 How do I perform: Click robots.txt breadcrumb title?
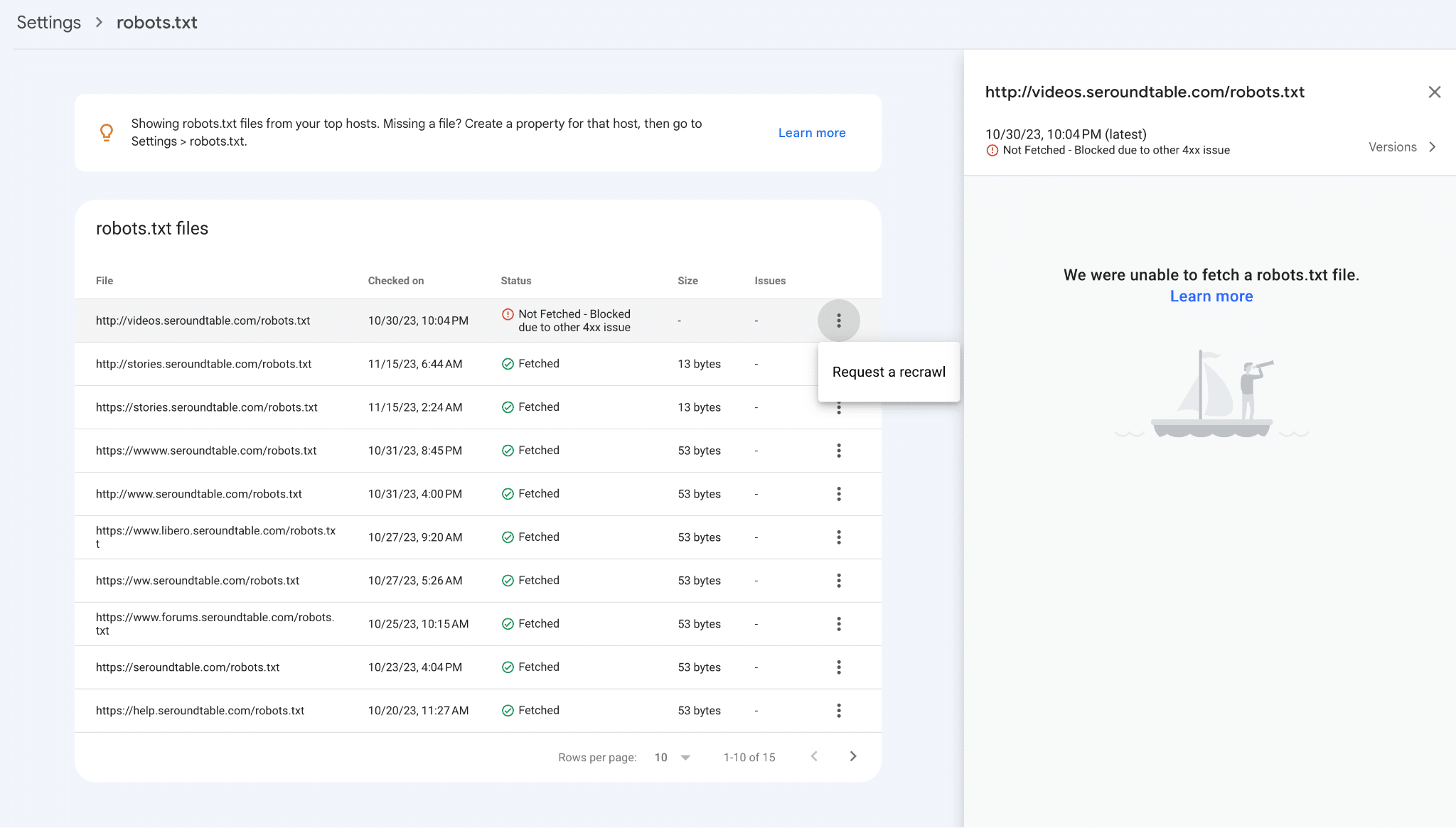157,23
